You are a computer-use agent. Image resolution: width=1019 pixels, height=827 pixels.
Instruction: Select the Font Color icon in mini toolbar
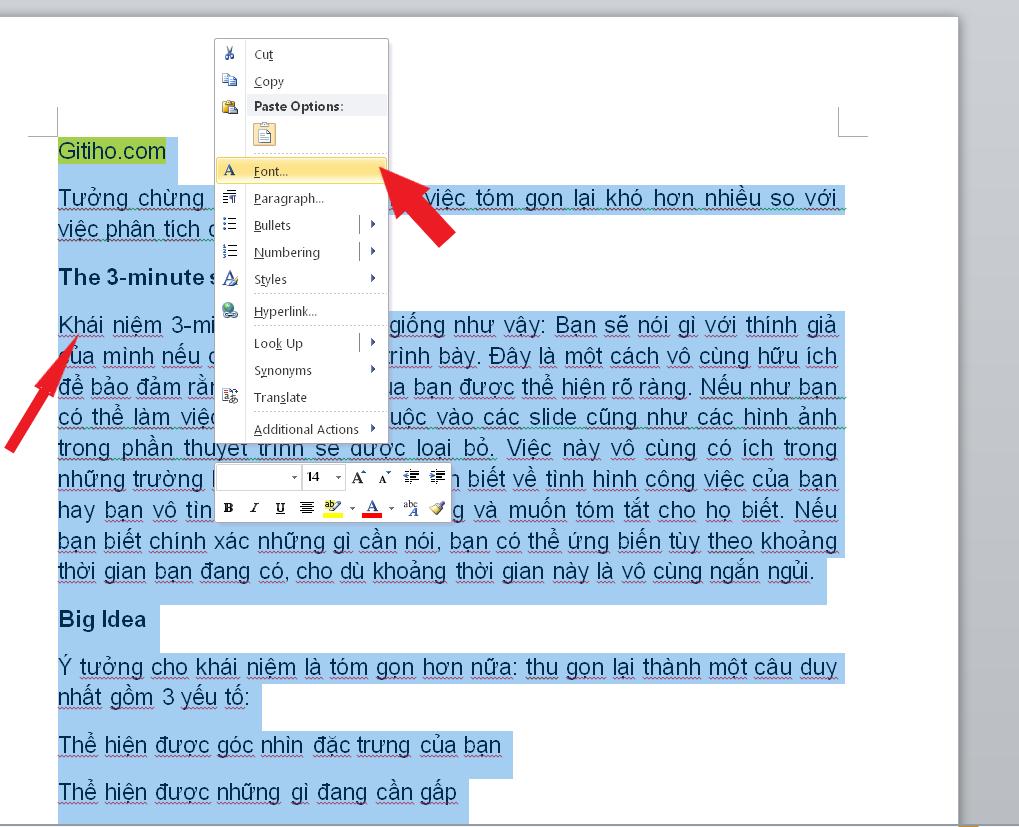(373, 507)
